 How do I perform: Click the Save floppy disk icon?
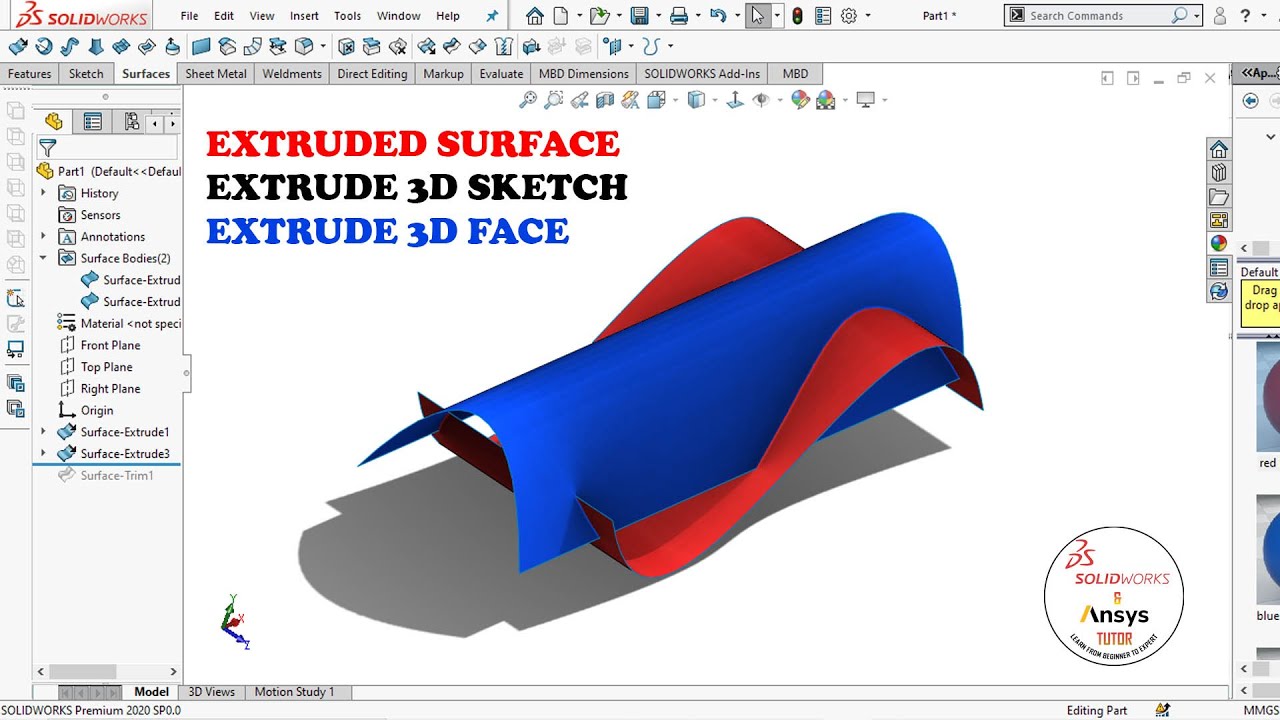pyautogui.click(x=639, y=15)
